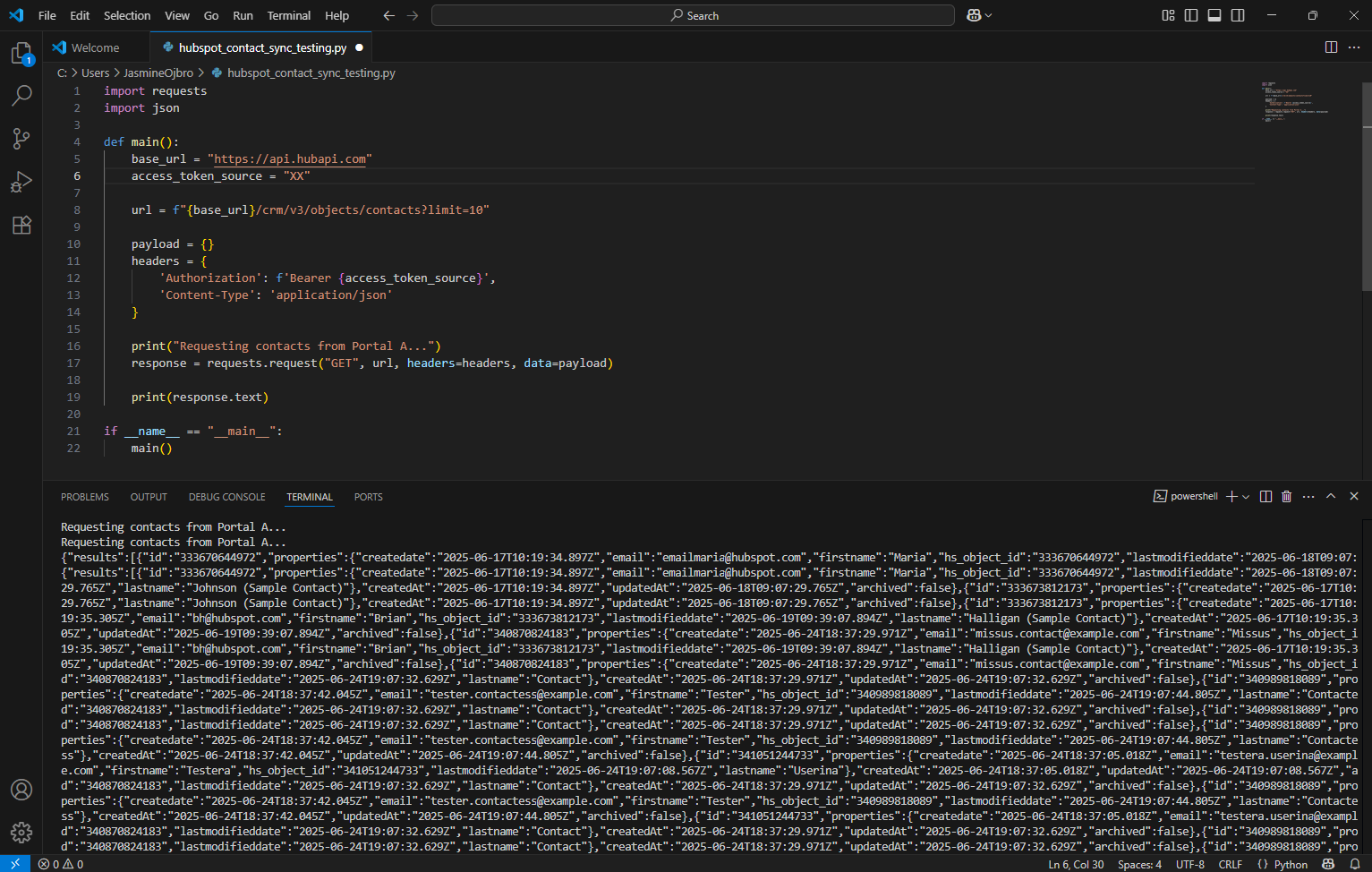Split the powershell terminal

(1265, 495)
